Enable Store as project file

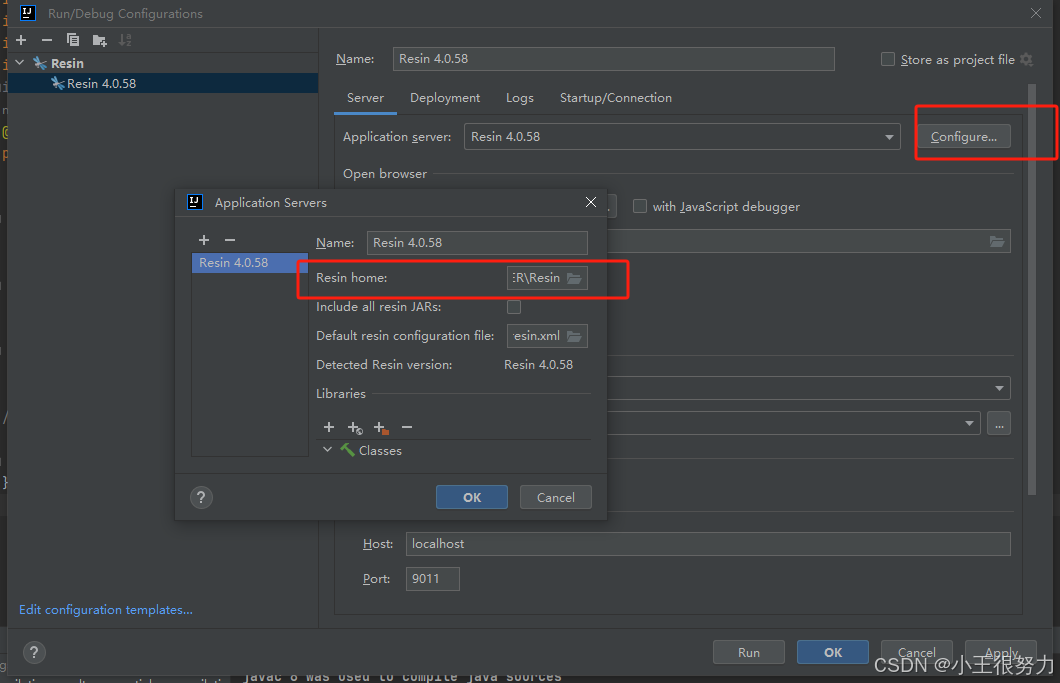click(888, 60)
